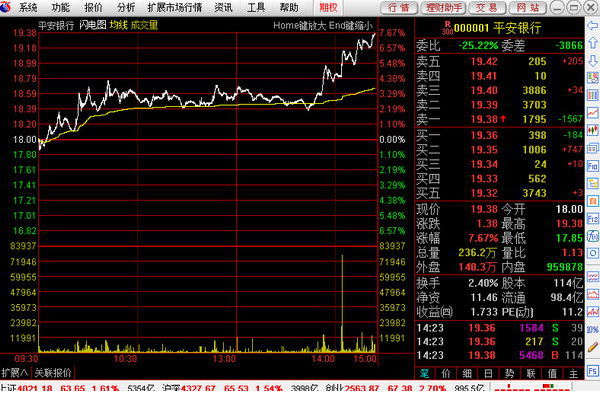600x395 pixels.
Task: Click the trade row with volume 5468 B
Action: point(499,356)
